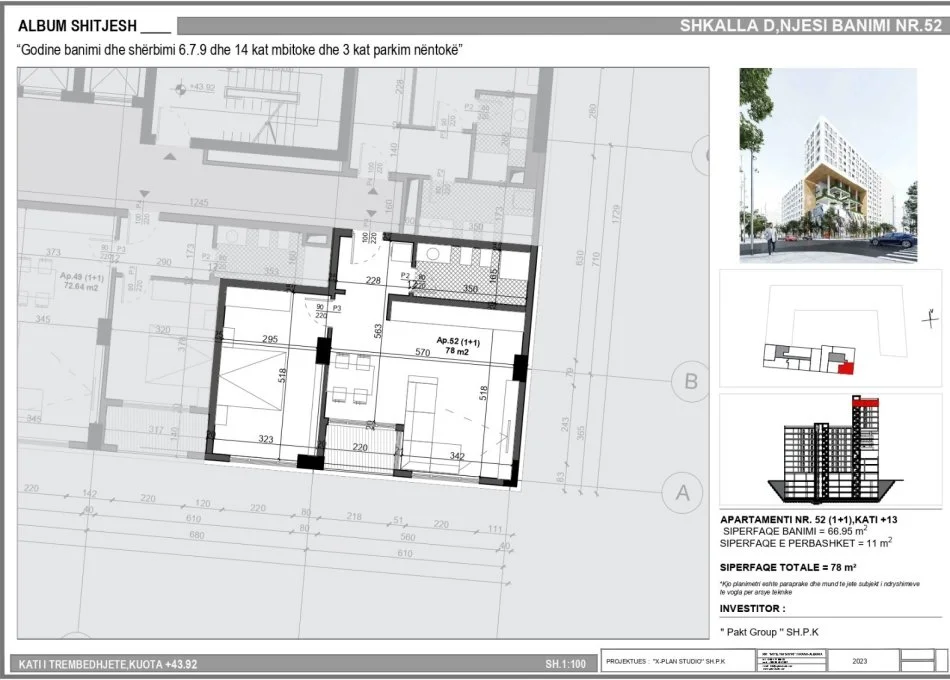Click the SH.1:100 scale label
Image resolution: width=950 pixels, height=680 pixels.
565,662
